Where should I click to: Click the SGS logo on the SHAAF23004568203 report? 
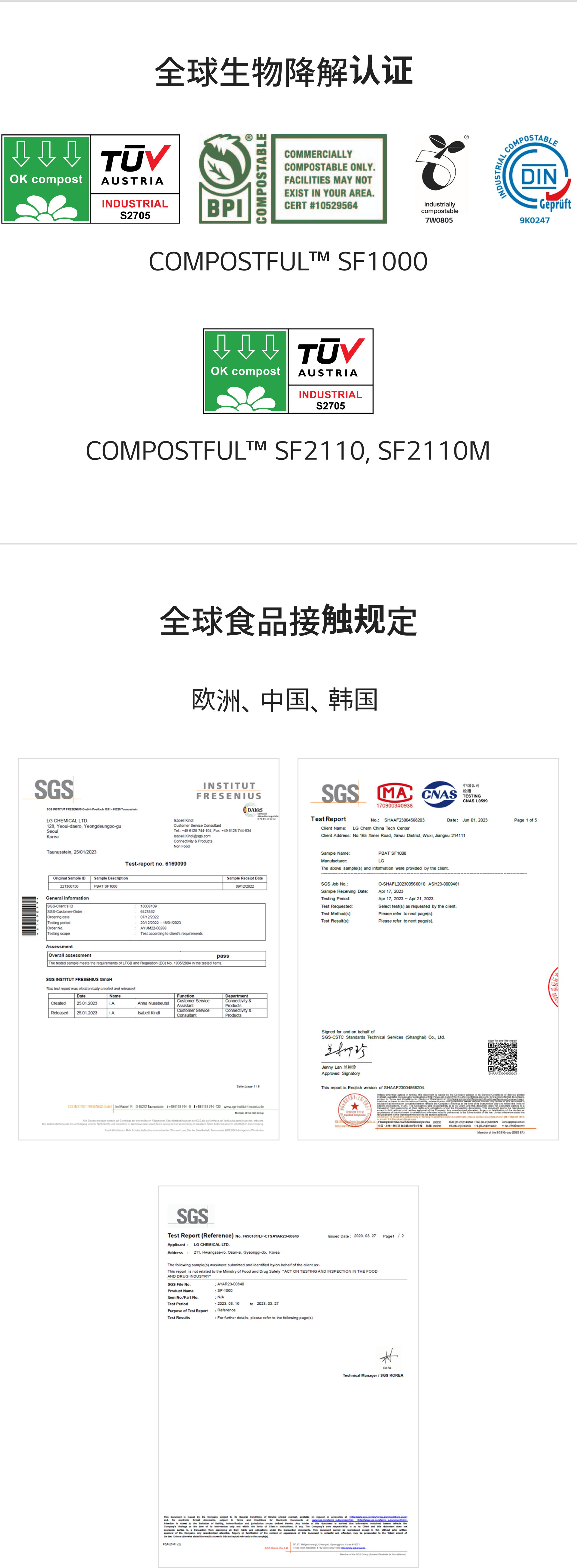(x=340, y=794)
